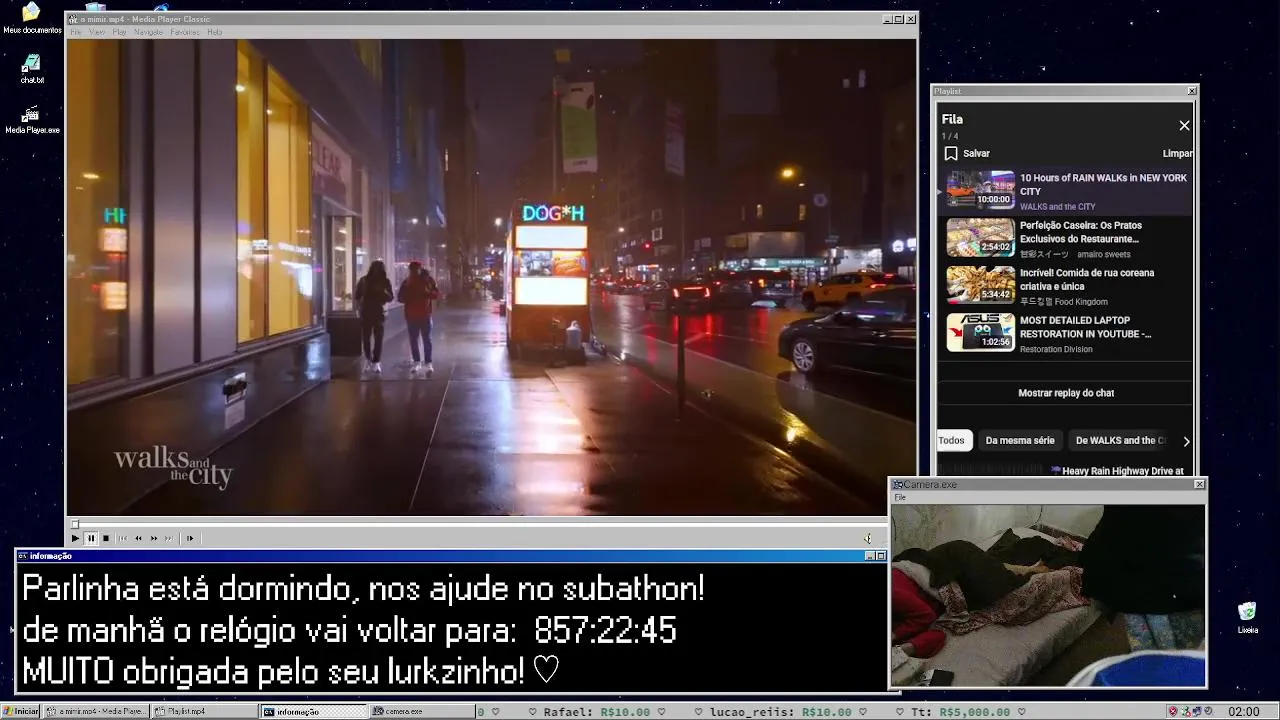This screenshot has height=720, width=1280.
Task: Click the MOST DETAILED LAPTOP RESTORATION title
Action: 1085,327
